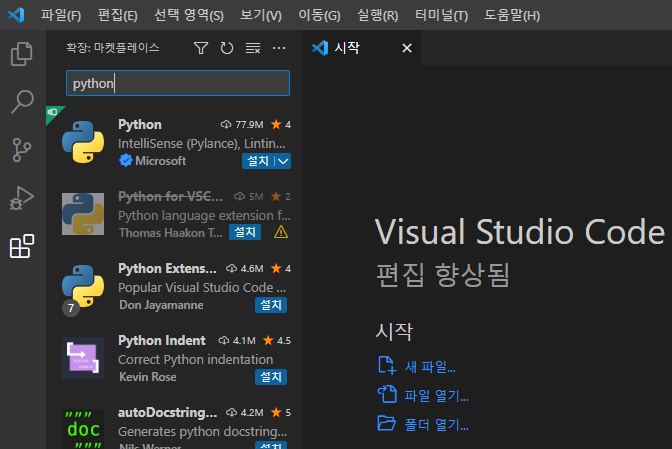Viewport: 672px width, 449px height.
Task: Click the extension pack badge showing 7
Action: coord(71,308)
